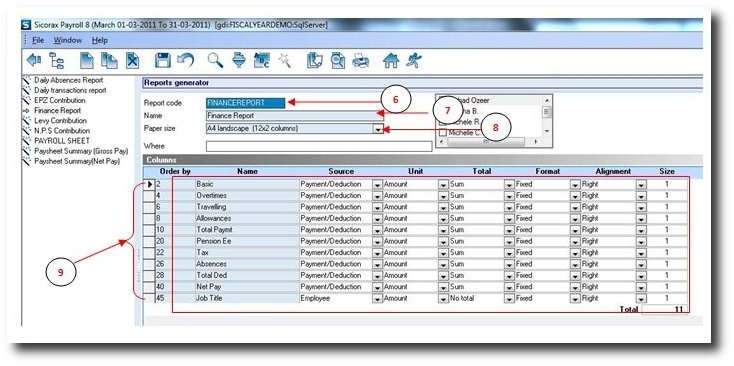This screenshot has width=734, height=366.
Task: Select Levy Contribution in the report list
Action: pyautogui.click(x=60, y=121)
